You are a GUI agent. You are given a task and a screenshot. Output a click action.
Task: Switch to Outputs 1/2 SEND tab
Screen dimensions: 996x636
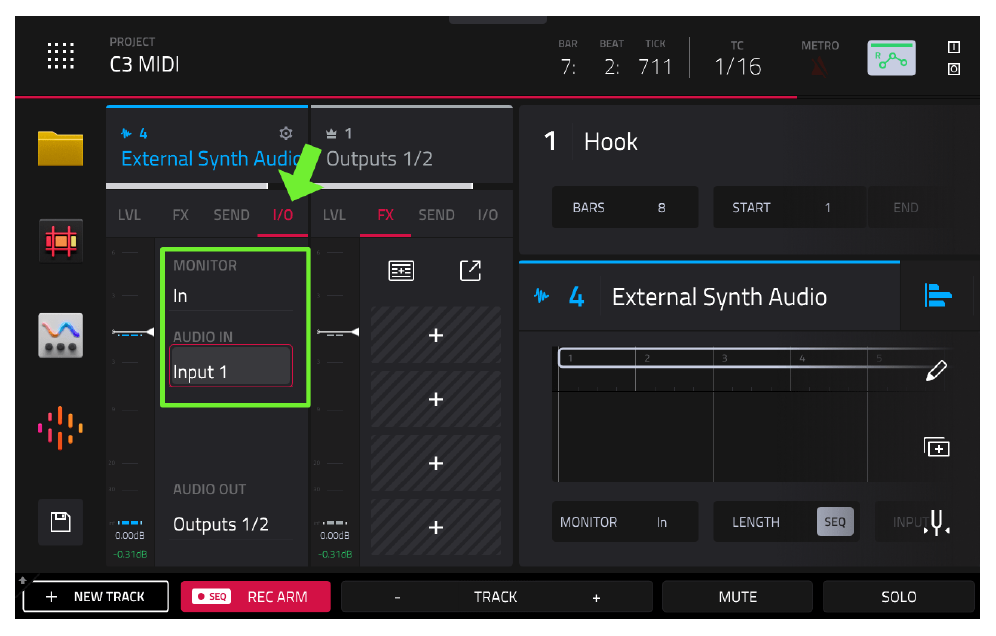436,215
